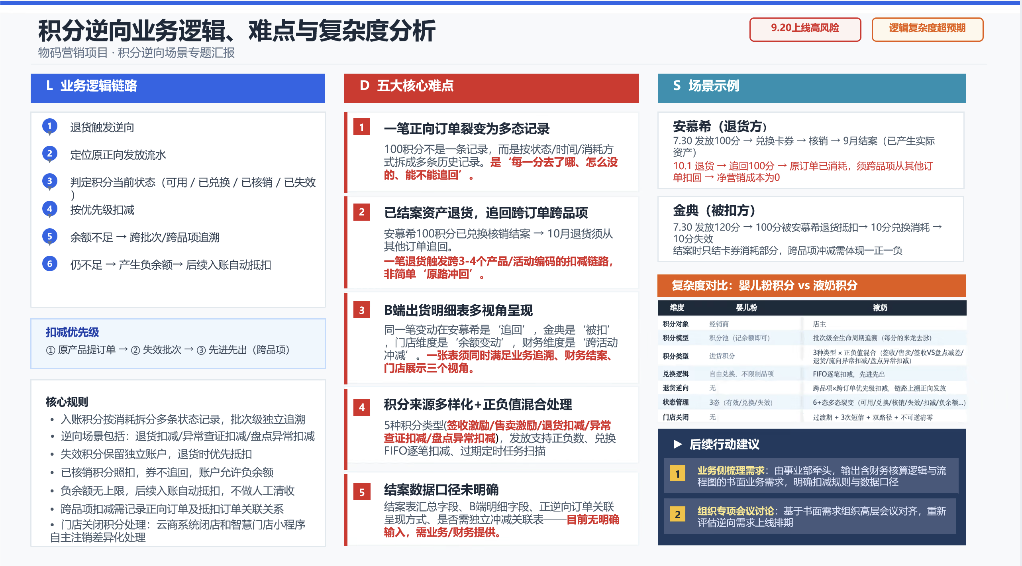Click the 金典（被扣方） card title

pos(714,211)
